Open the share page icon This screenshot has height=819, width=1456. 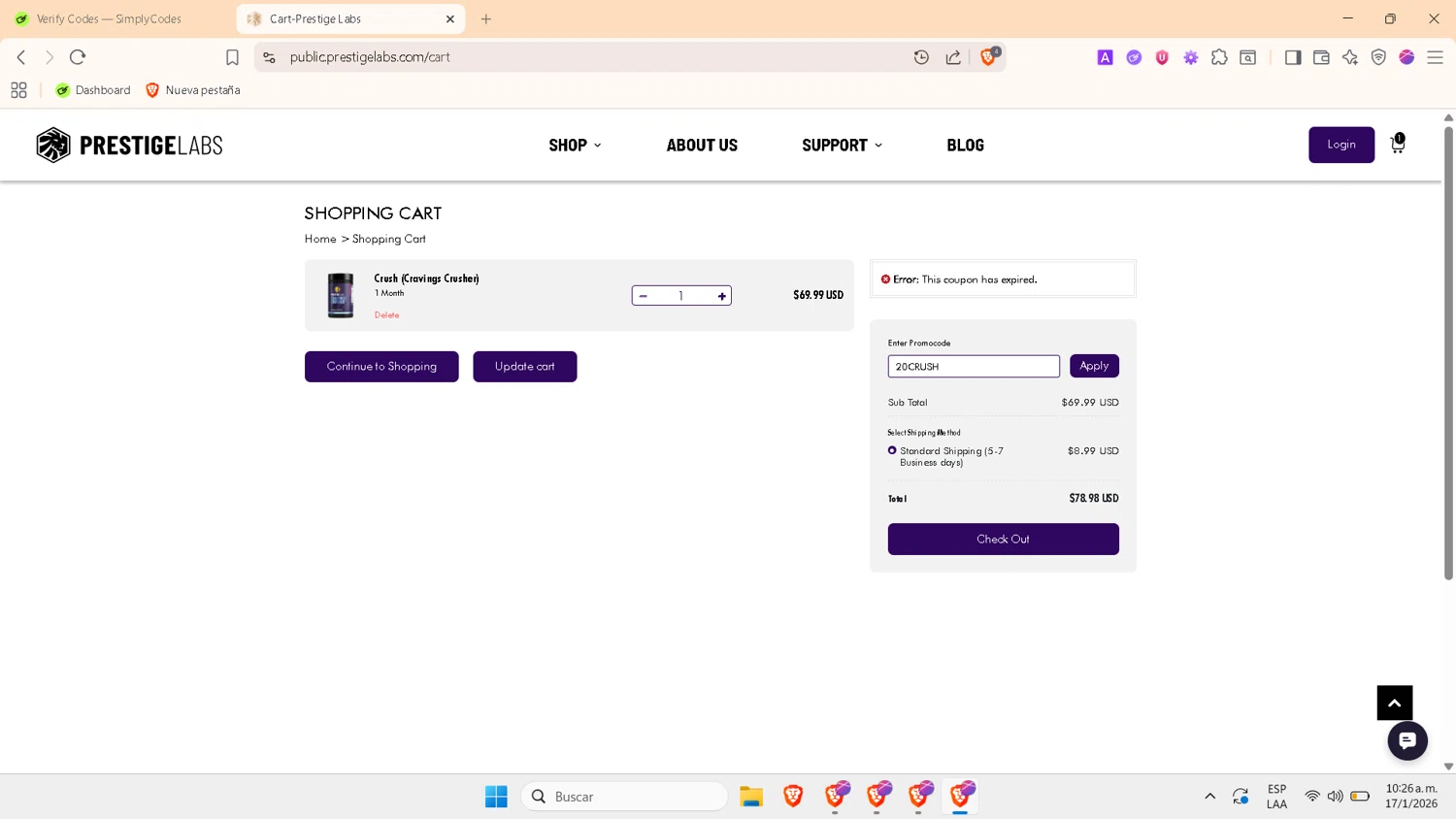click(953, 57)
